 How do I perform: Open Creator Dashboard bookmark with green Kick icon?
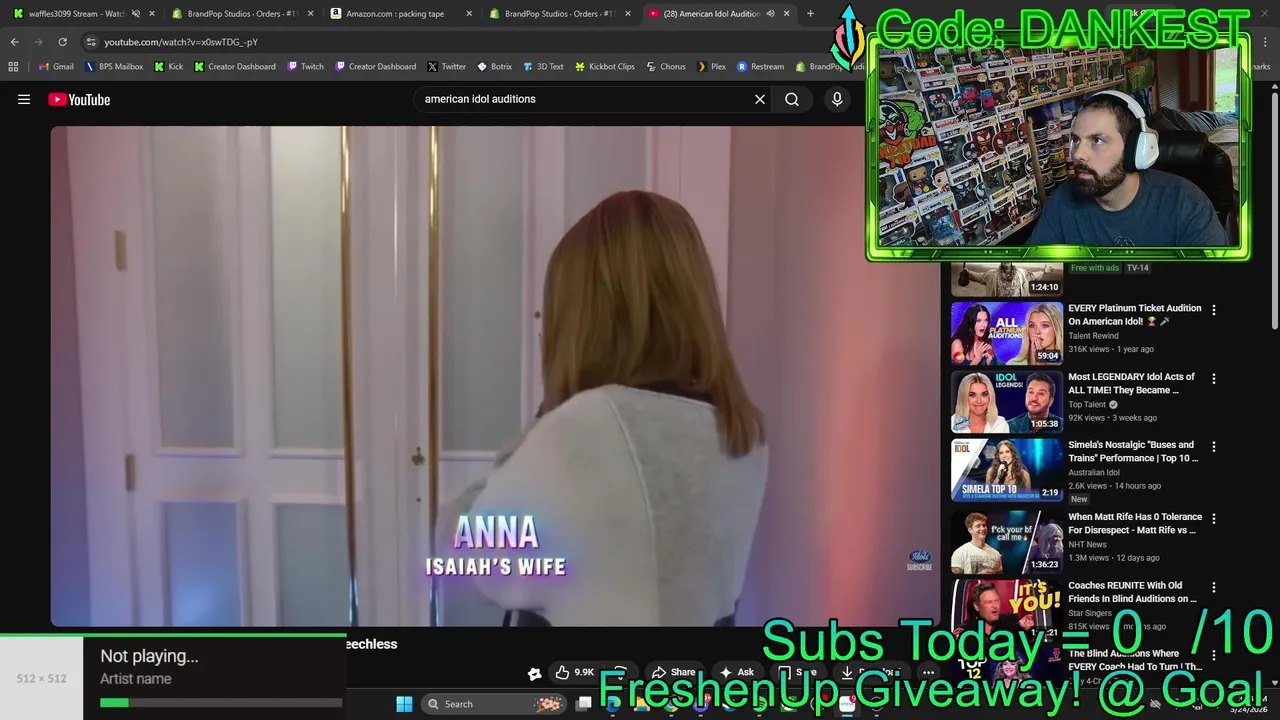(x=234, y=67)
